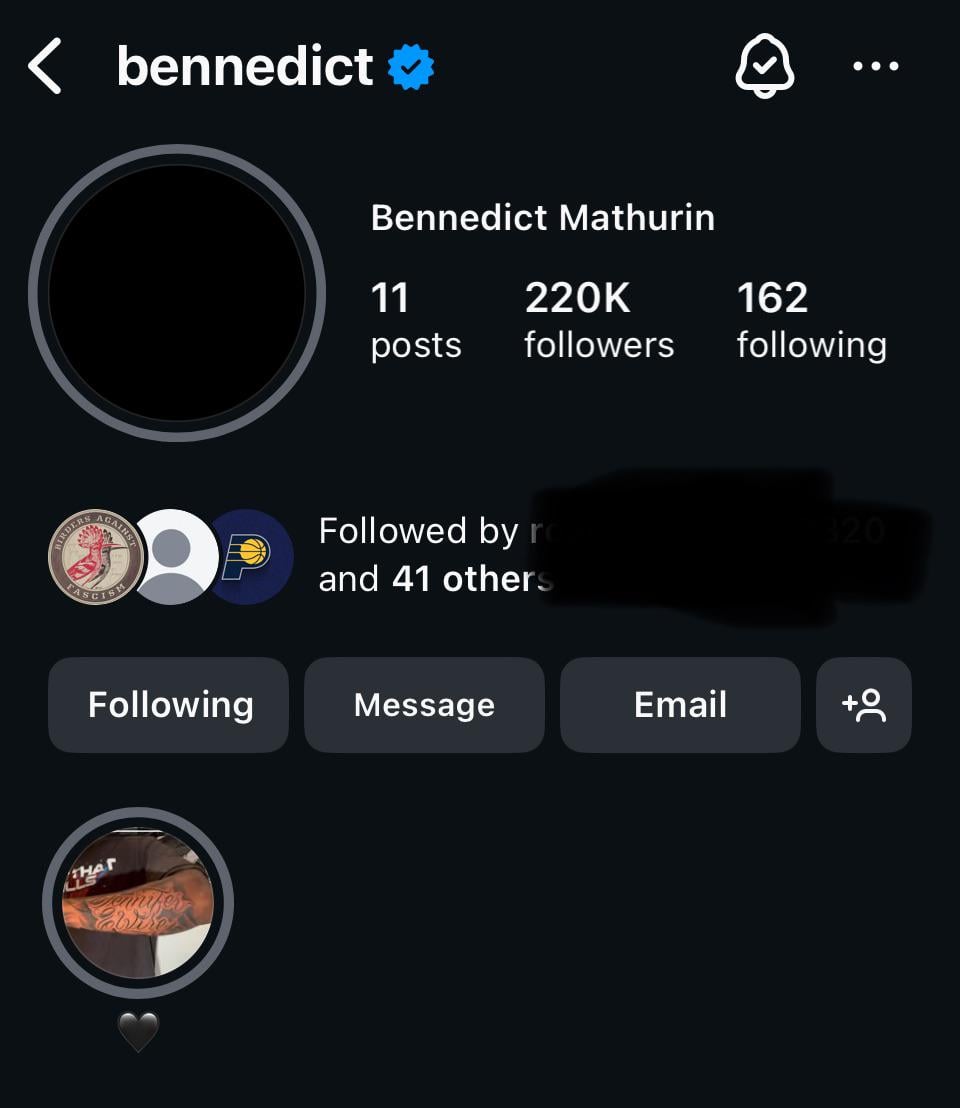Show suggested accounts with add-person icon
960x1108 pixels.
pos(864,705)
